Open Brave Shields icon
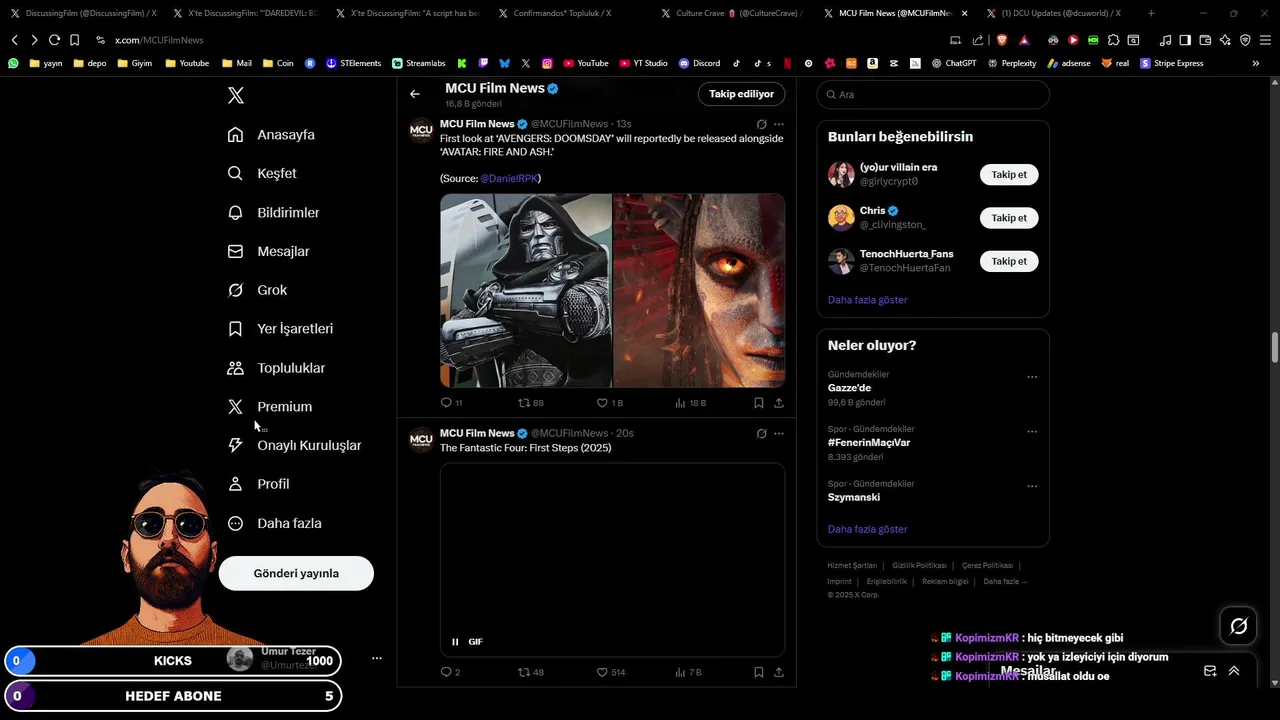The width and height of the screenshot is (1280, 720). point(1002,40)
